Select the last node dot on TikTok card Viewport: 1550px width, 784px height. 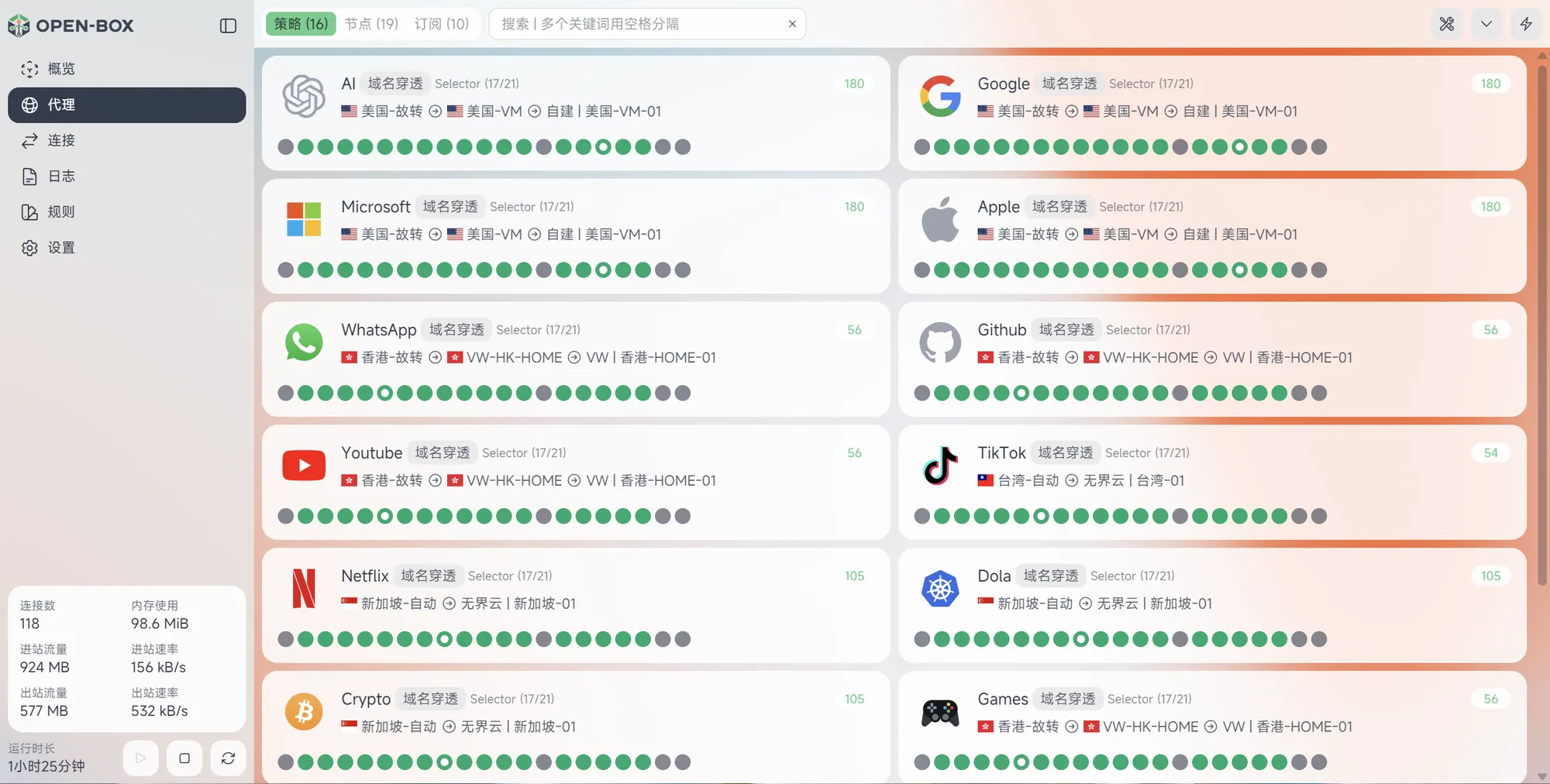pyautogui.click(x=1318, y=517)
